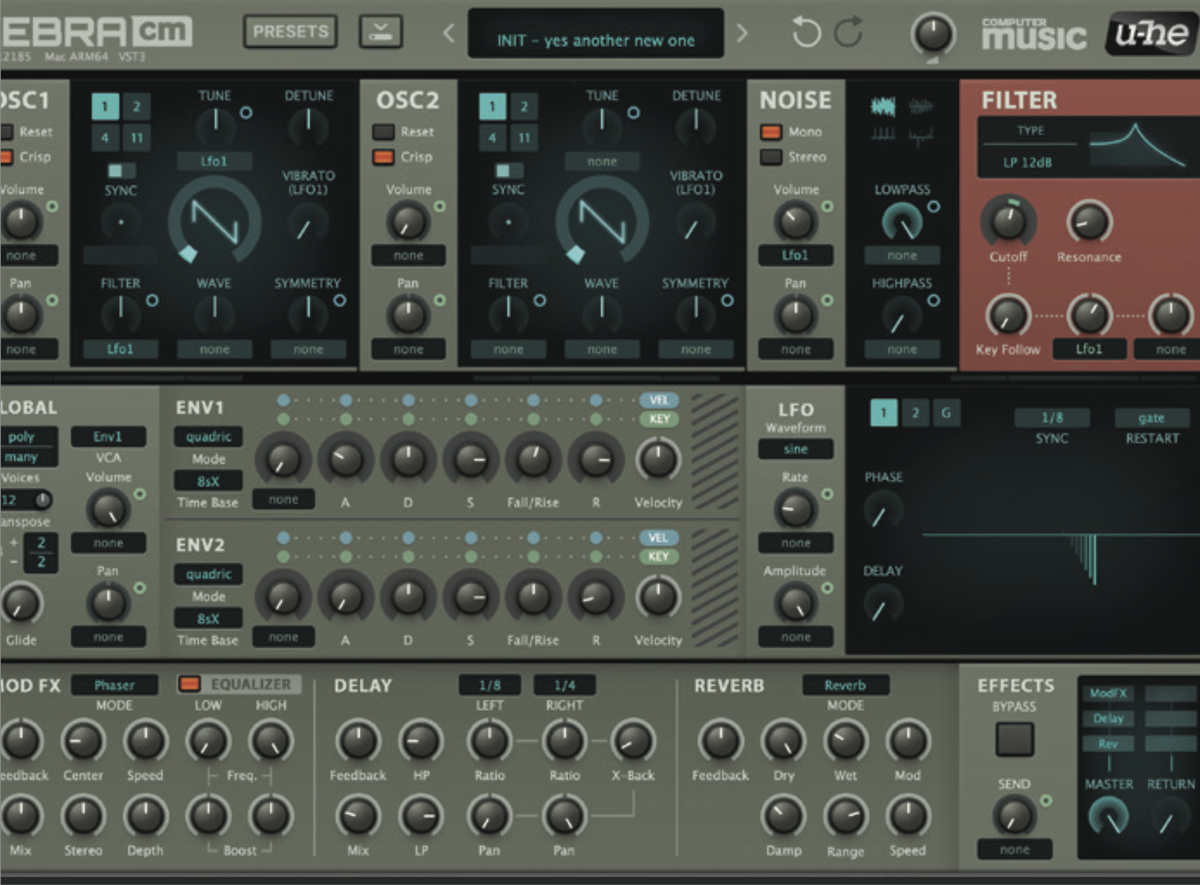Open the Delay LEFT sync dropdown showing 1/8
This screenshot has height=885, width=1200.
coord(490,685)
